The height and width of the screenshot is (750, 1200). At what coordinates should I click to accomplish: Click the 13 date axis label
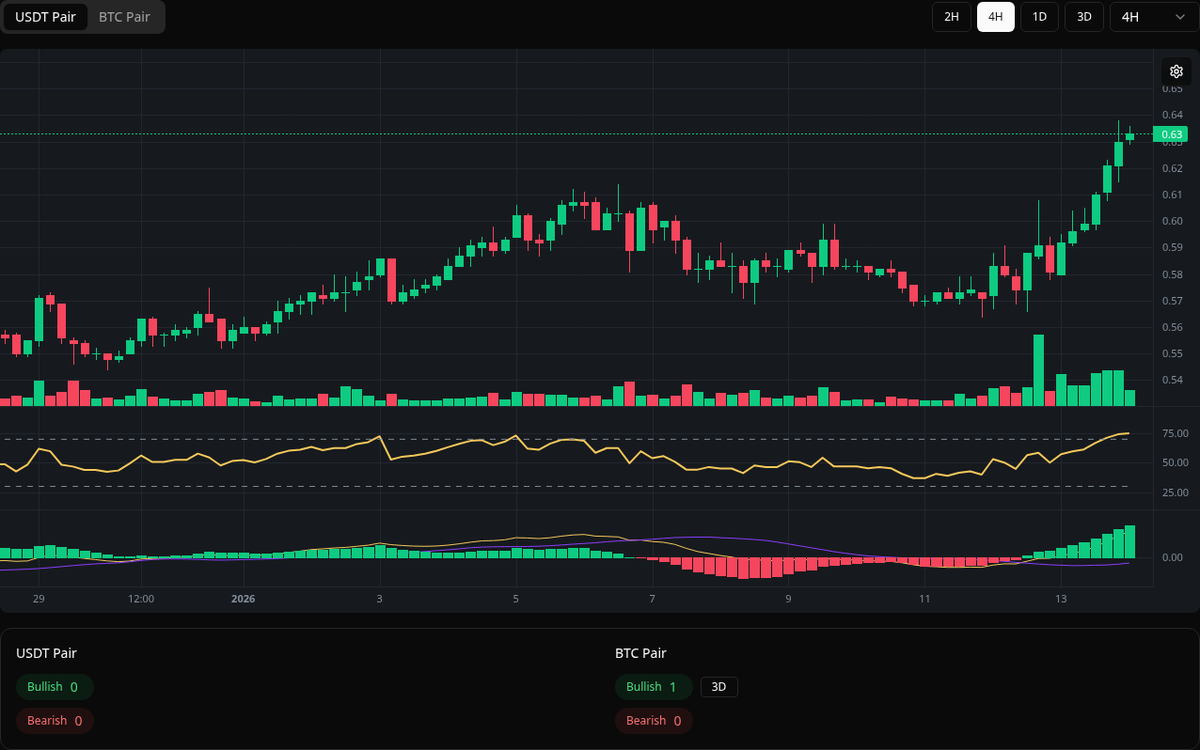[x=1061, y=599]
